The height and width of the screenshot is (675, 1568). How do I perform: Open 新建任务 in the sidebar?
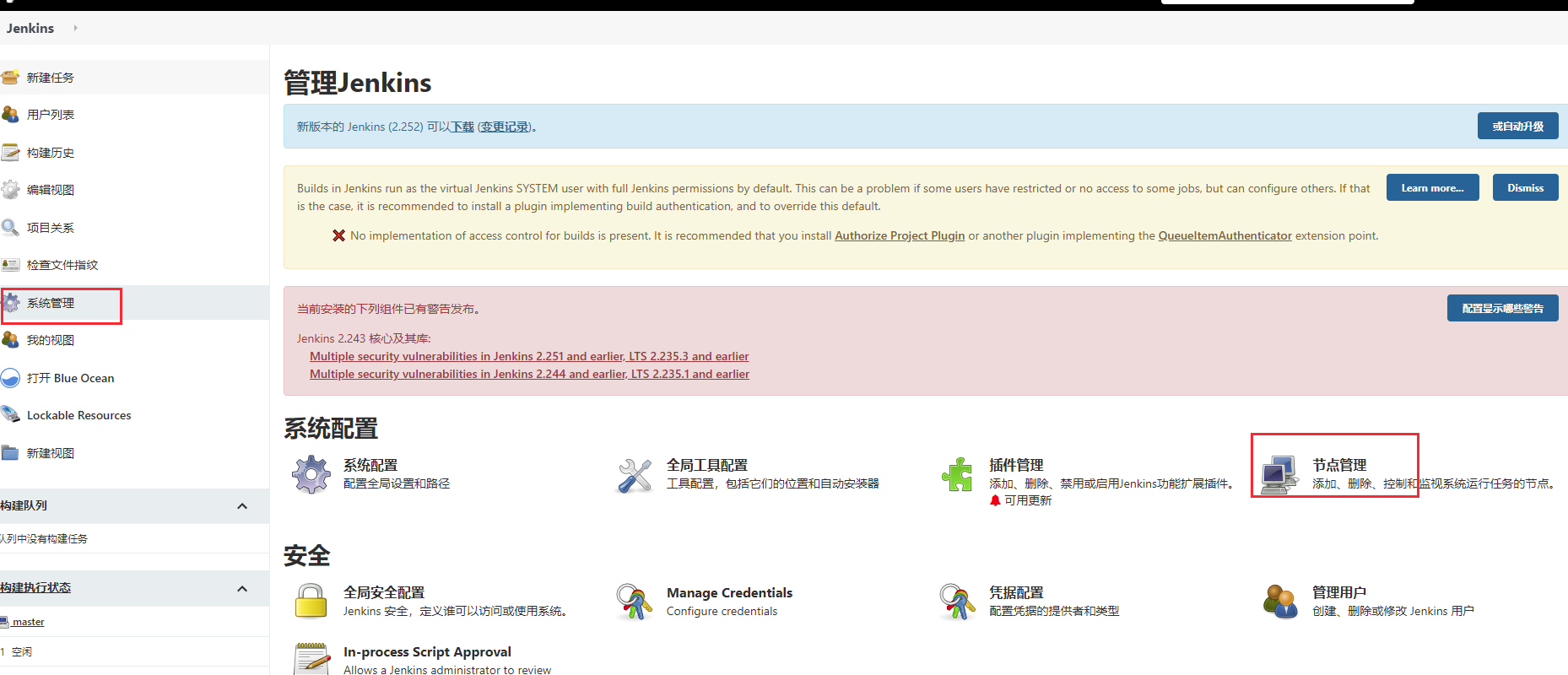(x=51, y=78)
